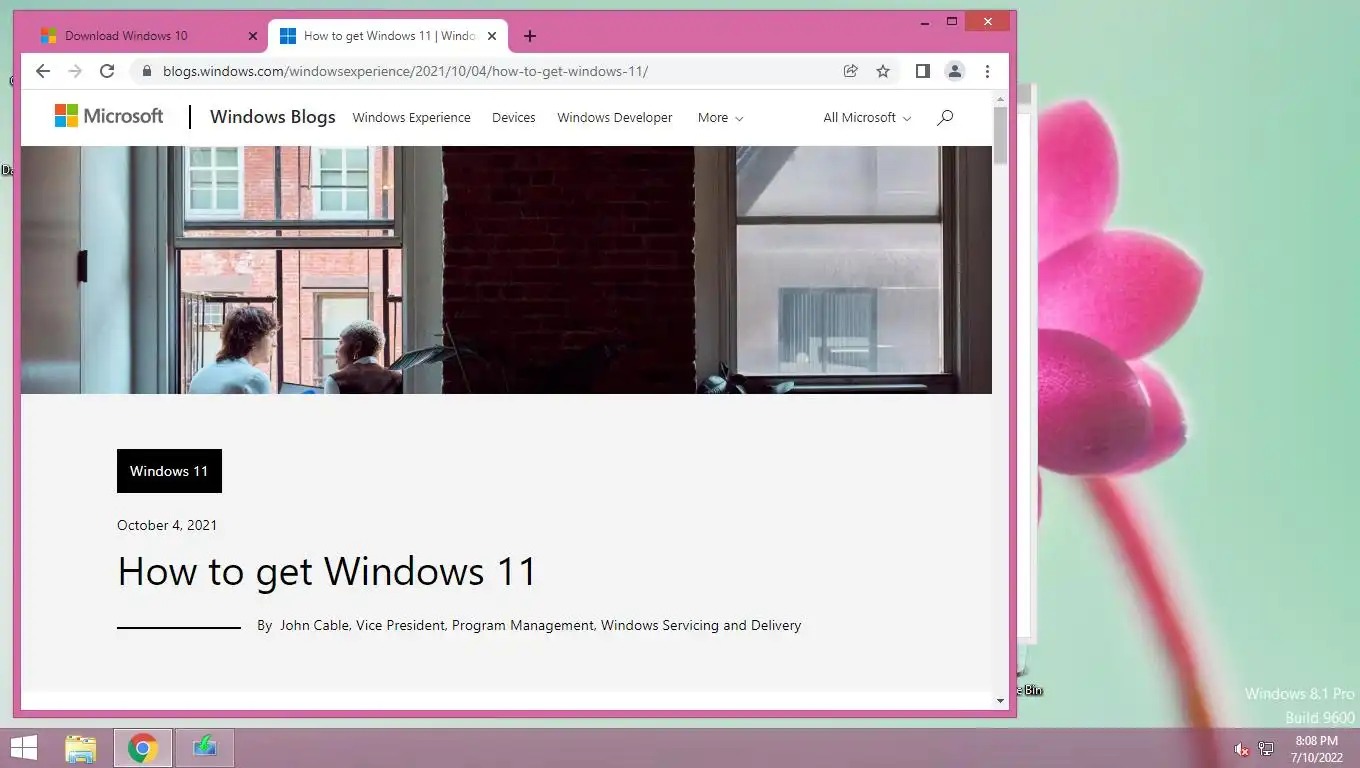Click the How to get Windows 11 headline
Viewport: 1360px width, 768px height.
tap(327, 572)
